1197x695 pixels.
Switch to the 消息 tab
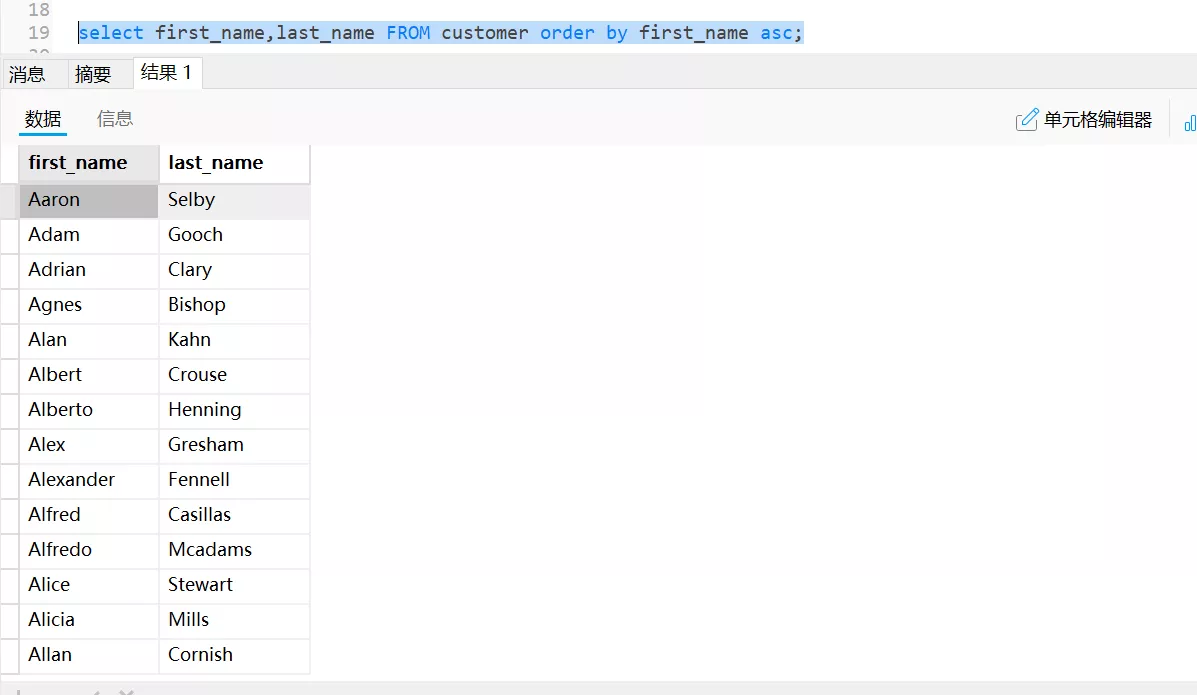27,74
